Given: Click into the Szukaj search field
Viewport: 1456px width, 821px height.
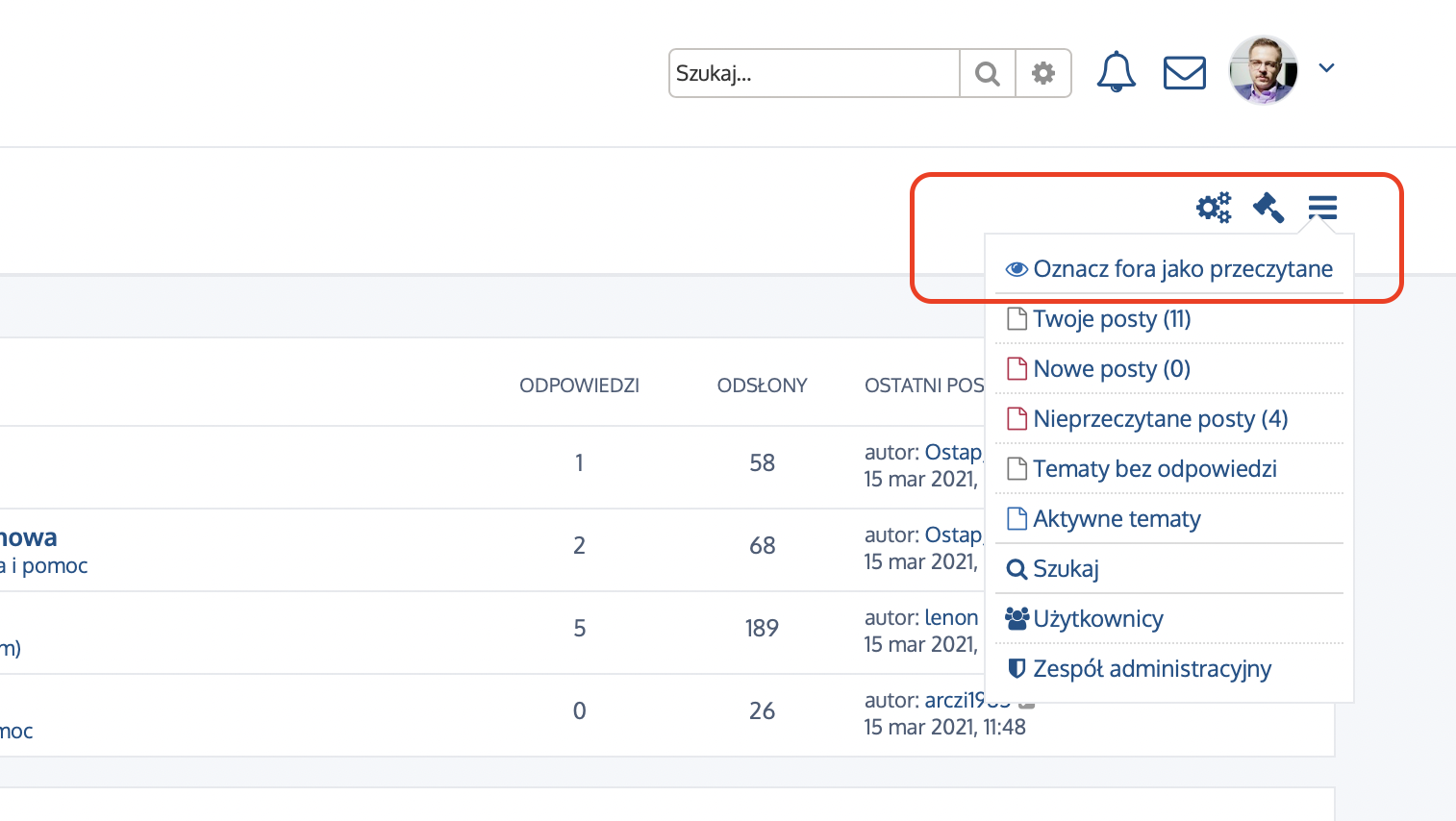Looking at the screenshot, I should click(814, 74).
